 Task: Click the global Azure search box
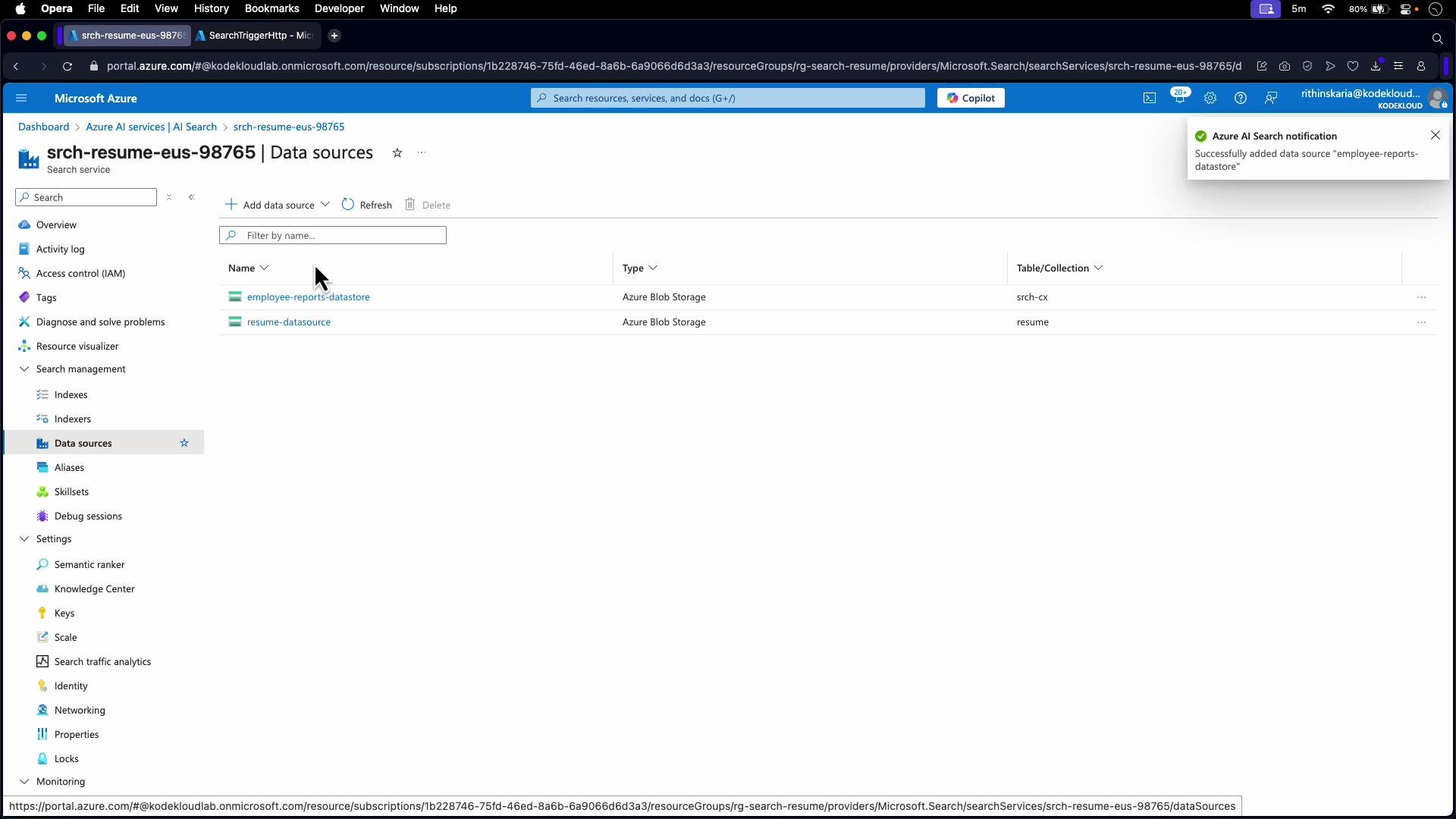727,99
